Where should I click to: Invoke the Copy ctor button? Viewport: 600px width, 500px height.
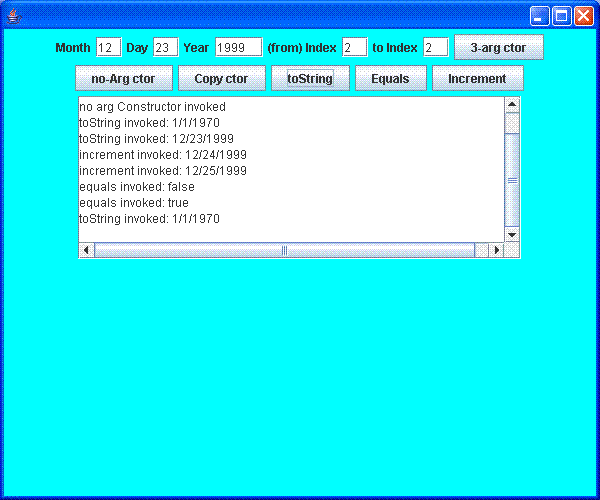(221, 79)
